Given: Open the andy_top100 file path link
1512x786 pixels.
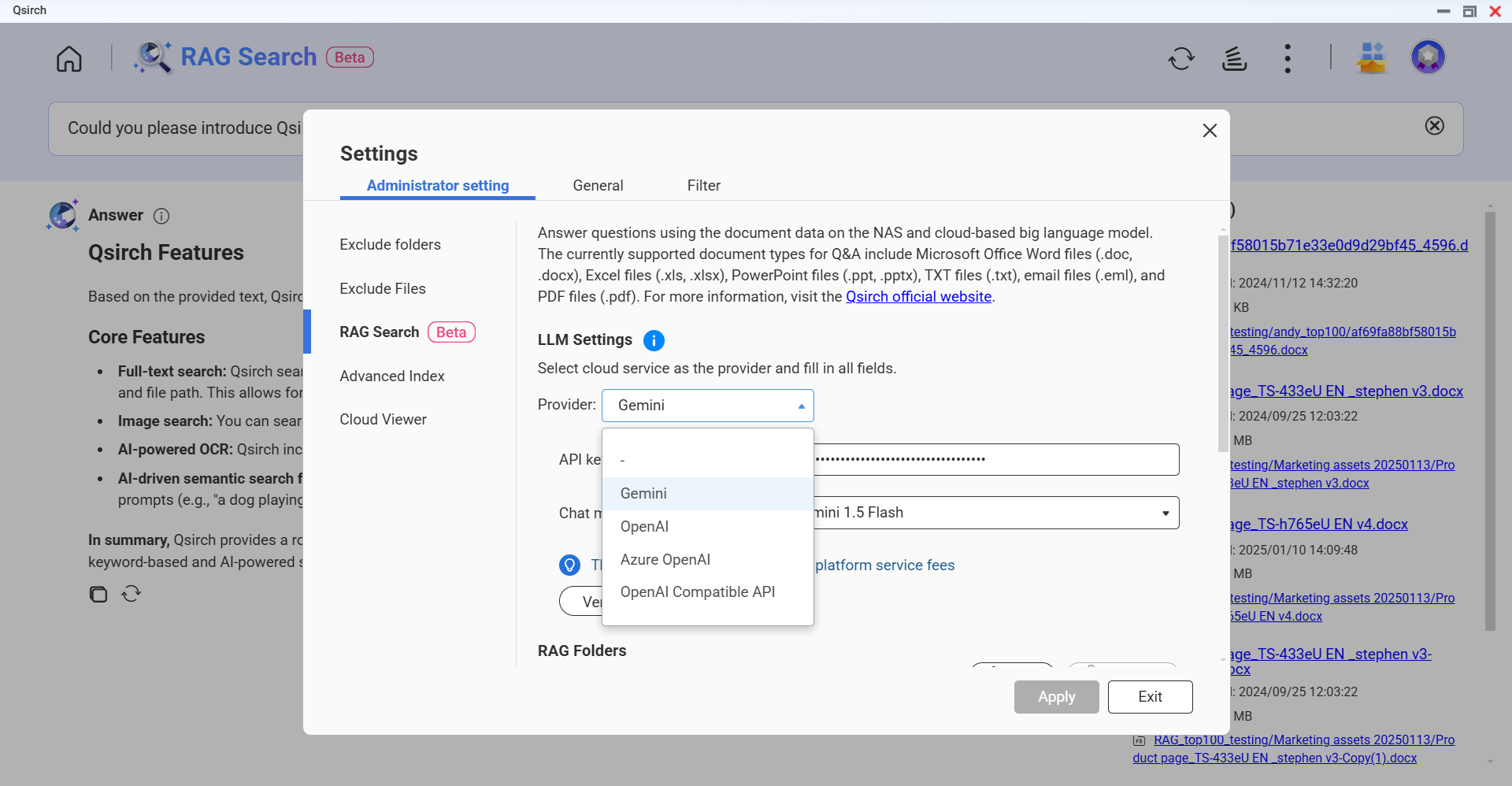Looking at the screenshot, I should [x=1343, y=341].
